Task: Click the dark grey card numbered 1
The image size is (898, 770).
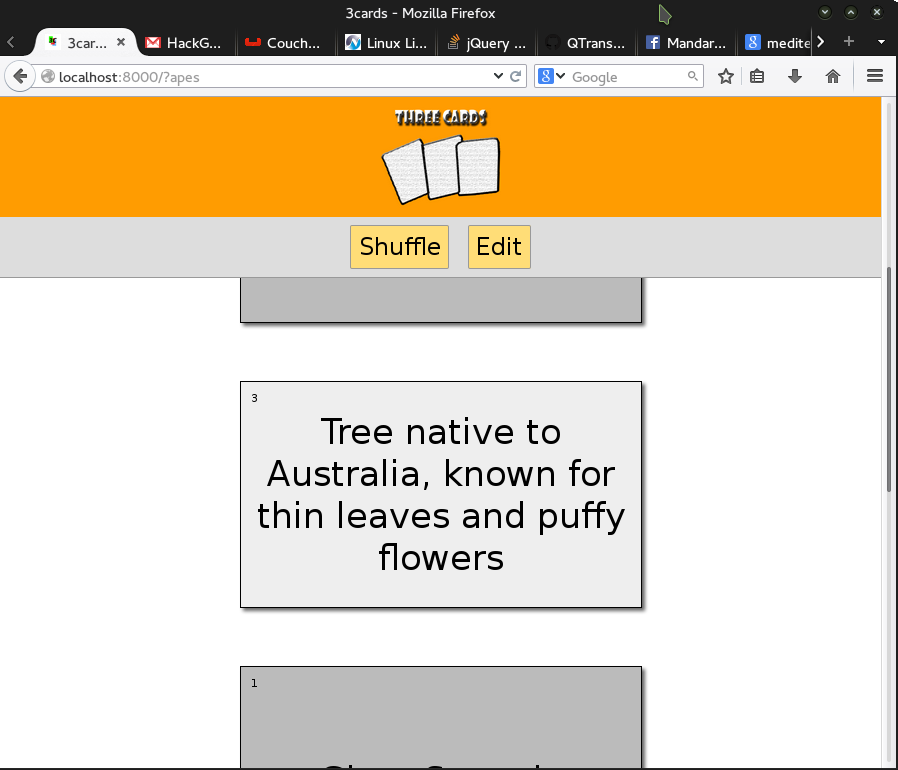Action: [441, 717]
